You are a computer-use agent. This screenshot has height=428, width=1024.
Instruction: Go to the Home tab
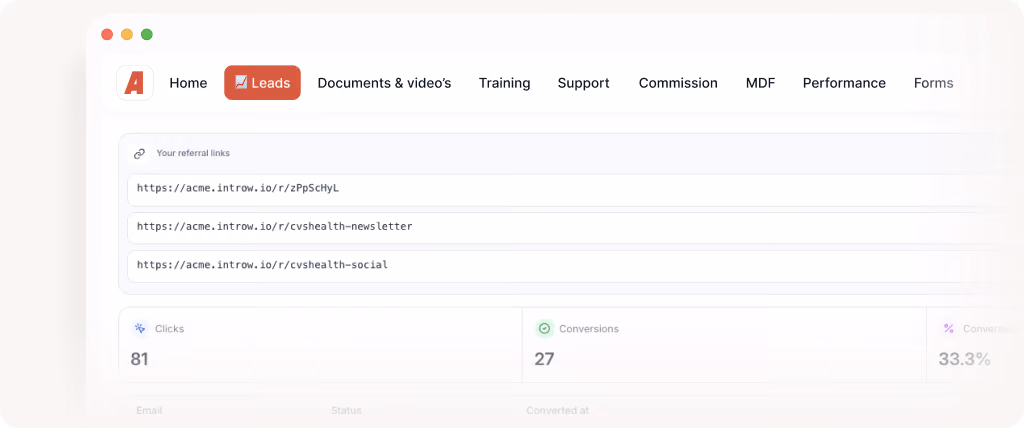(x=188, y=83)
